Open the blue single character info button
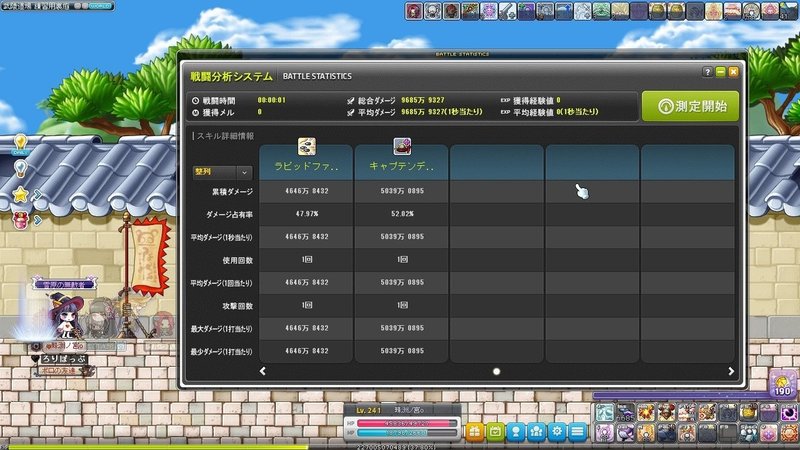The height and width of the screenshot is (450, 800). pyautogui.click(x=515, y=432)
